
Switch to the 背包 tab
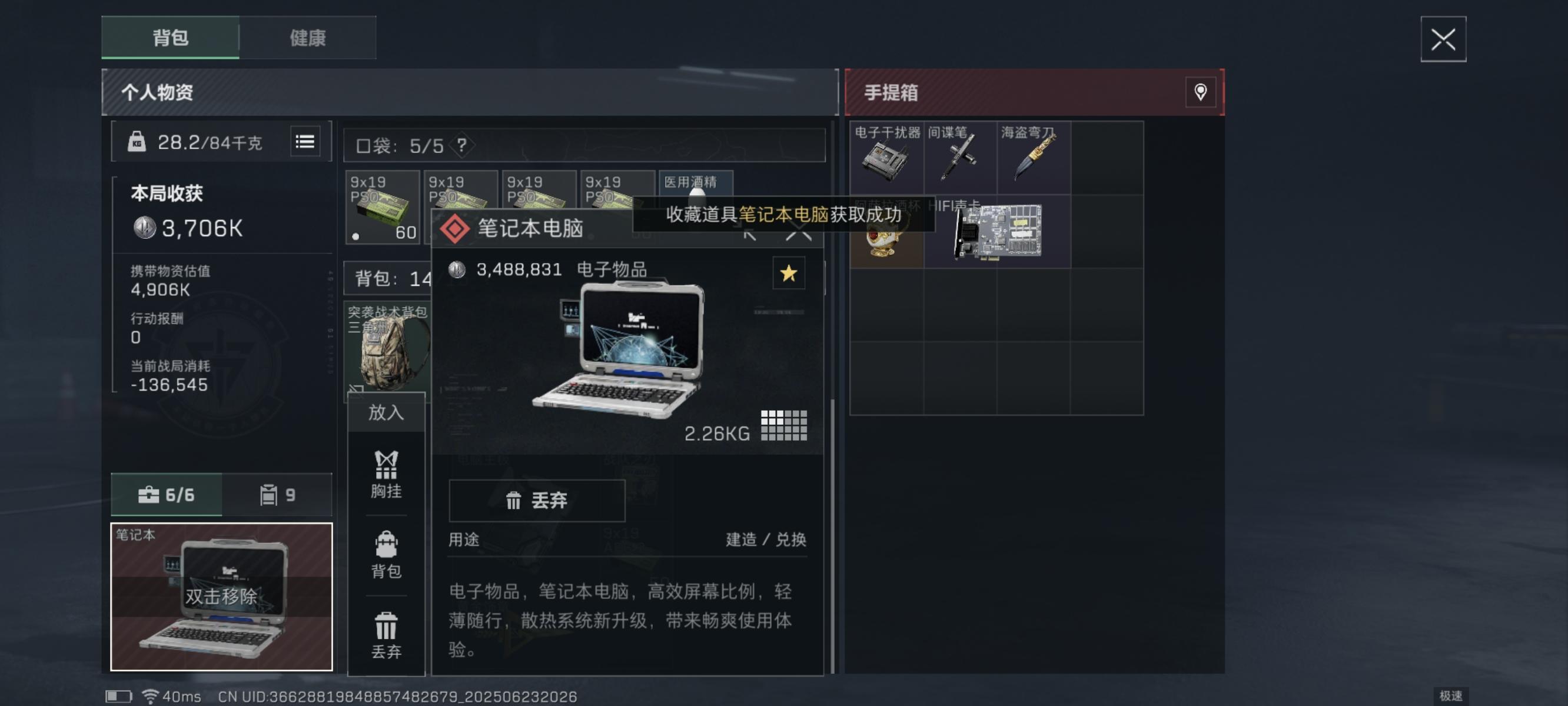pyautogui.click(x=171, y=38)
